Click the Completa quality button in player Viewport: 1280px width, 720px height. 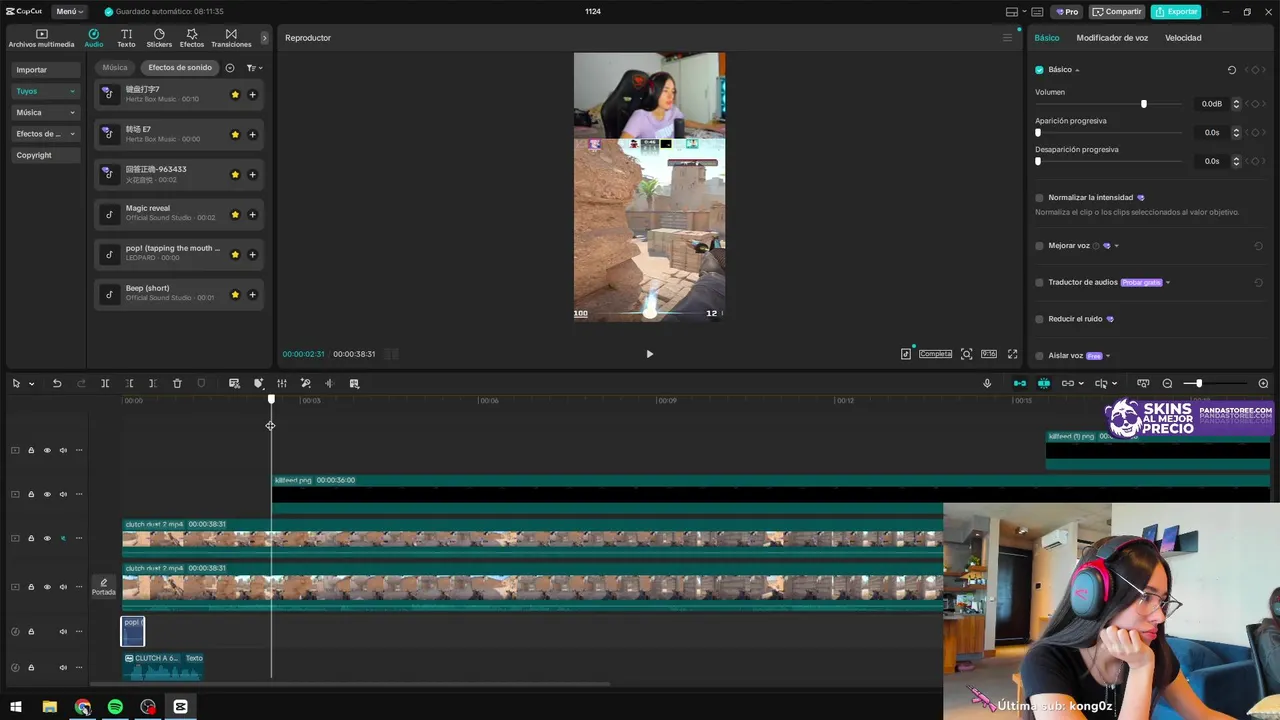point(936,354)
